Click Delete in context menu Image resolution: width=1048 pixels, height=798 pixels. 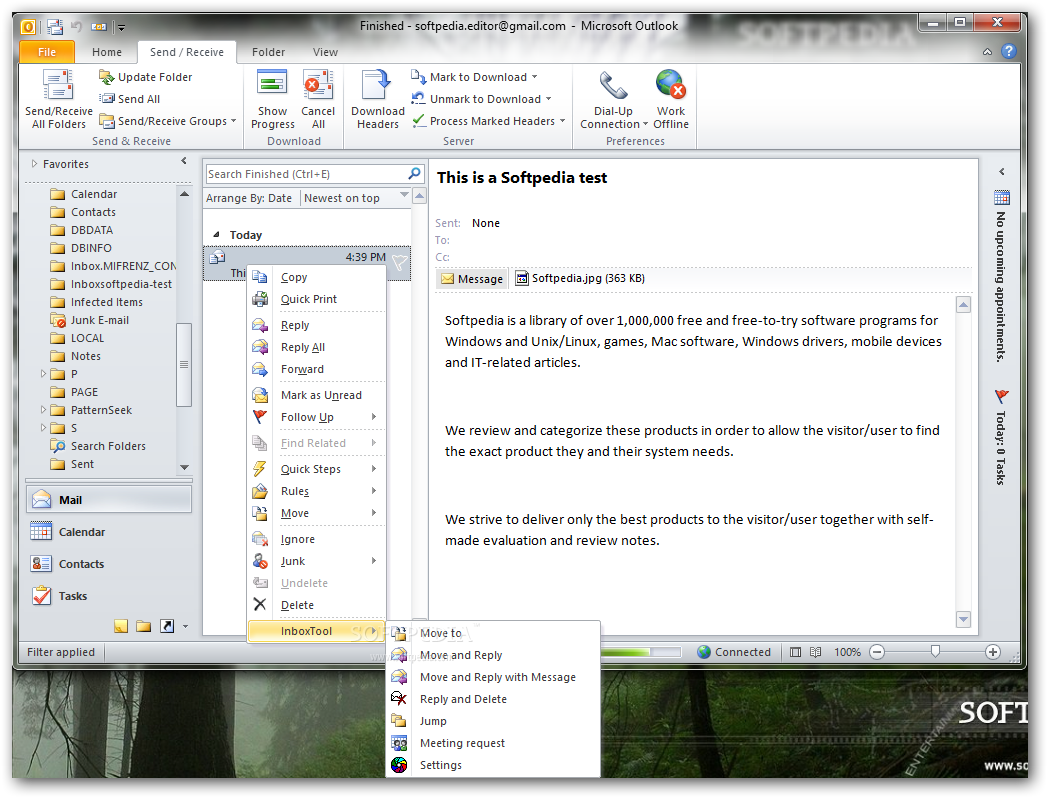[317, 605]
